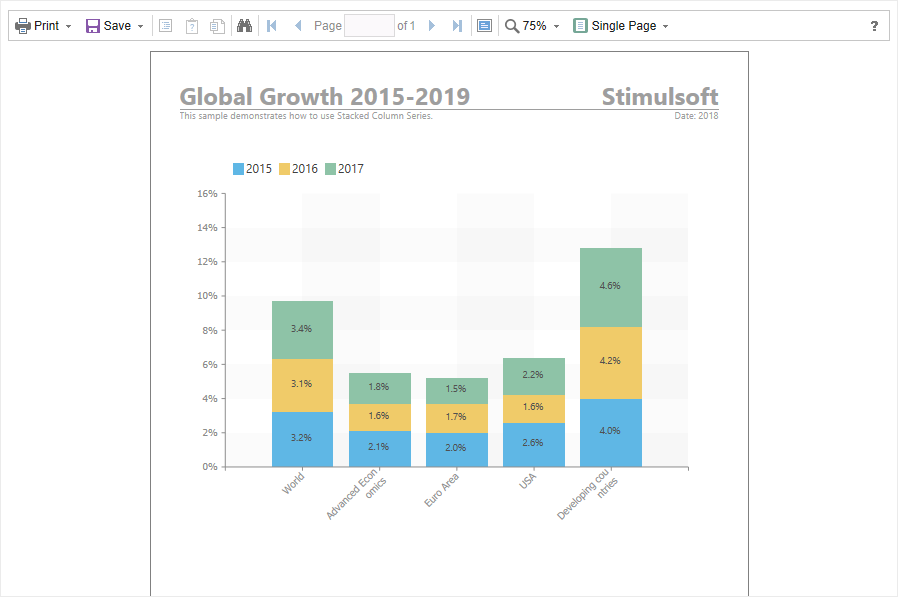Toggle the 2017 legend entry
898x597 pixels.
pos(344,169)
